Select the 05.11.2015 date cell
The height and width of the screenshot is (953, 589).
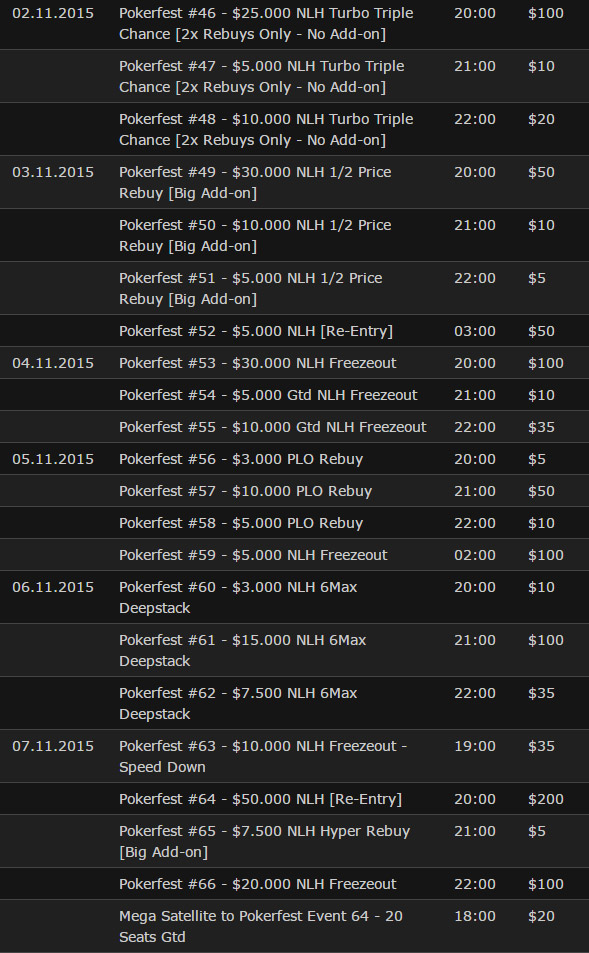coord(53,459)
